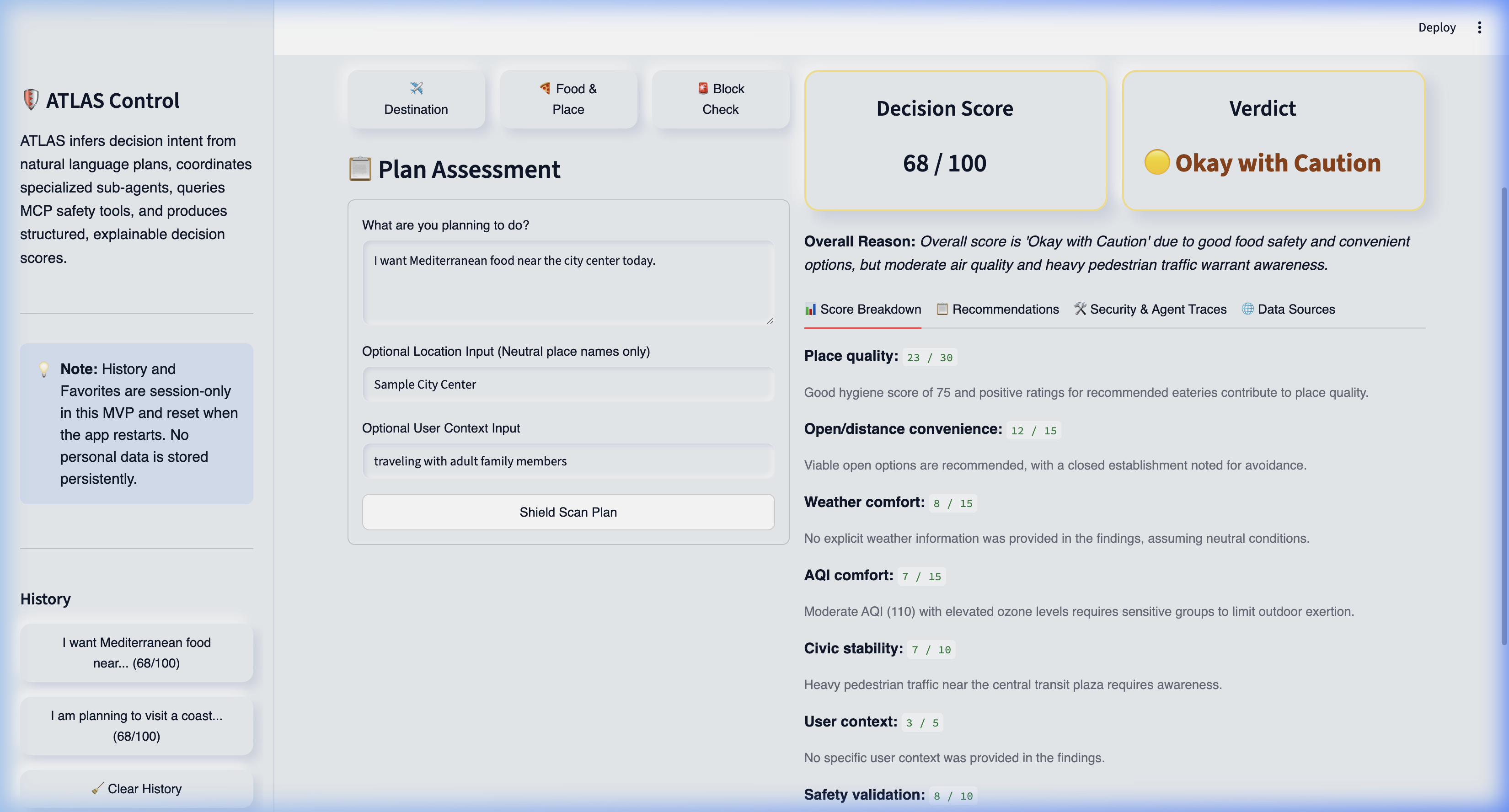The width and height of the screenshot is (1509, 812).
Task: Select the Destination preset button
Action: tap(416, 99)
